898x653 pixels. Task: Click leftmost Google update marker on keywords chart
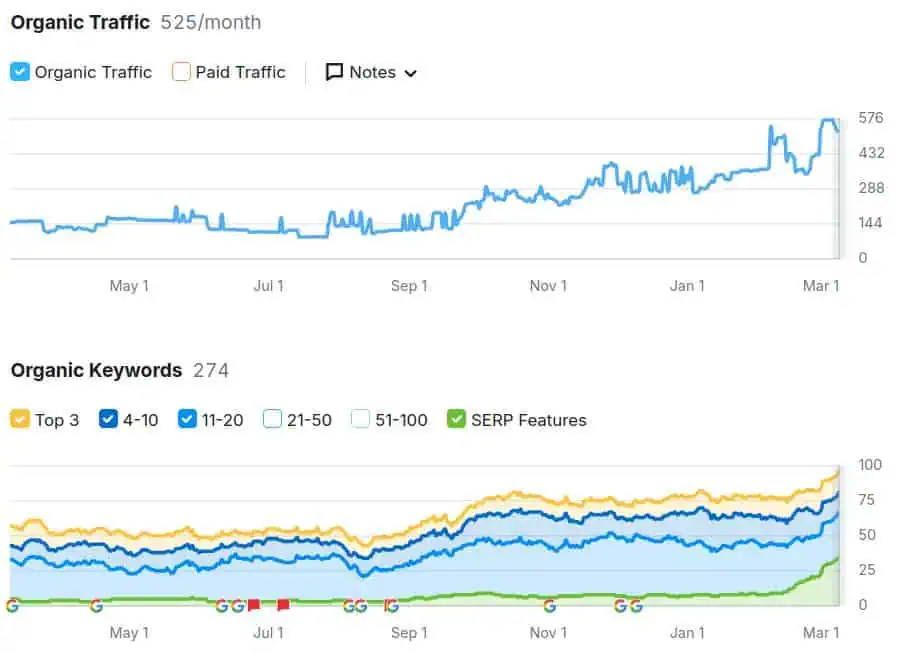click(12, 605)
